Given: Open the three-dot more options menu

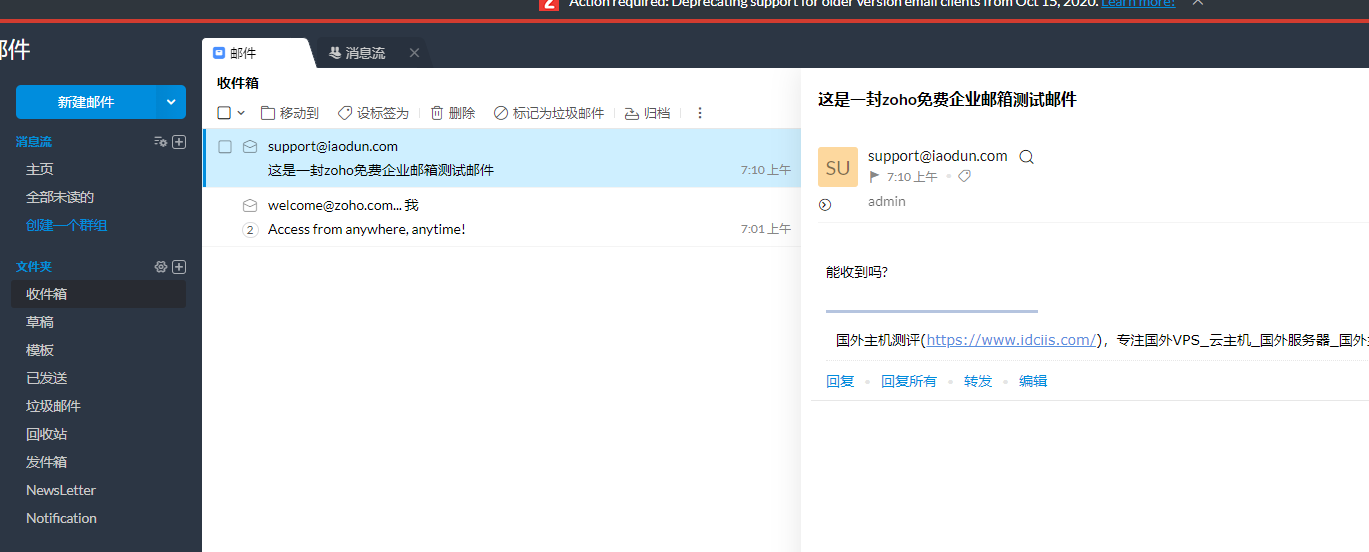Looking at the screenshot, I should click(x=700, y=113).
